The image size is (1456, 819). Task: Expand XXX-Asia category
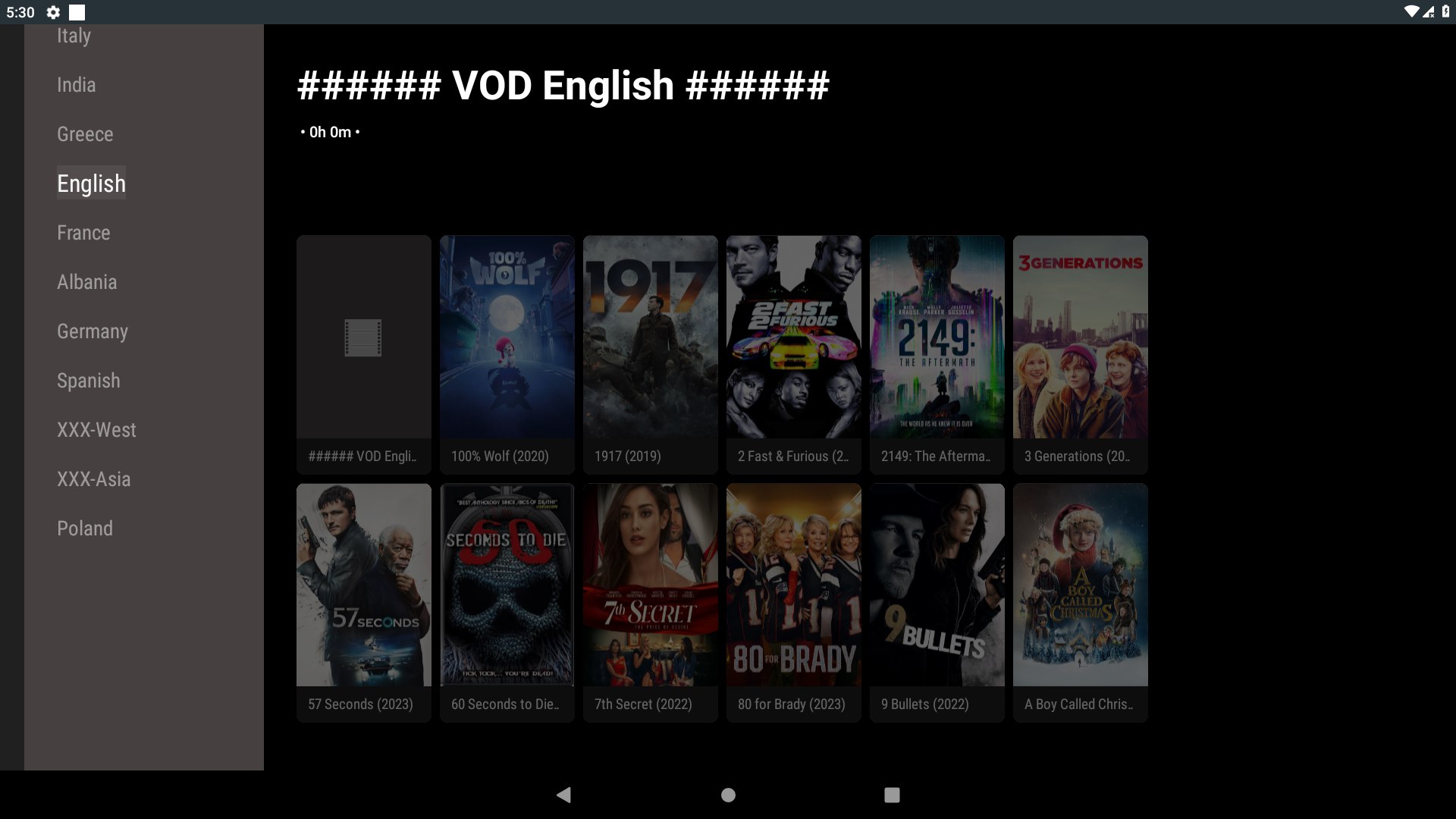click(x=93, y=479)
